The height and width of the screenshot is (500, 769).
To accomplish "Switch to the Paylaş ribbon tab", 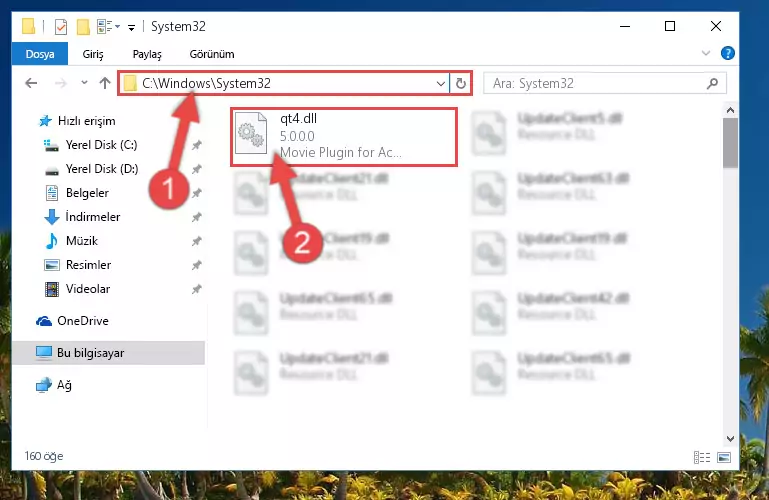I will [x=147, y=54].
